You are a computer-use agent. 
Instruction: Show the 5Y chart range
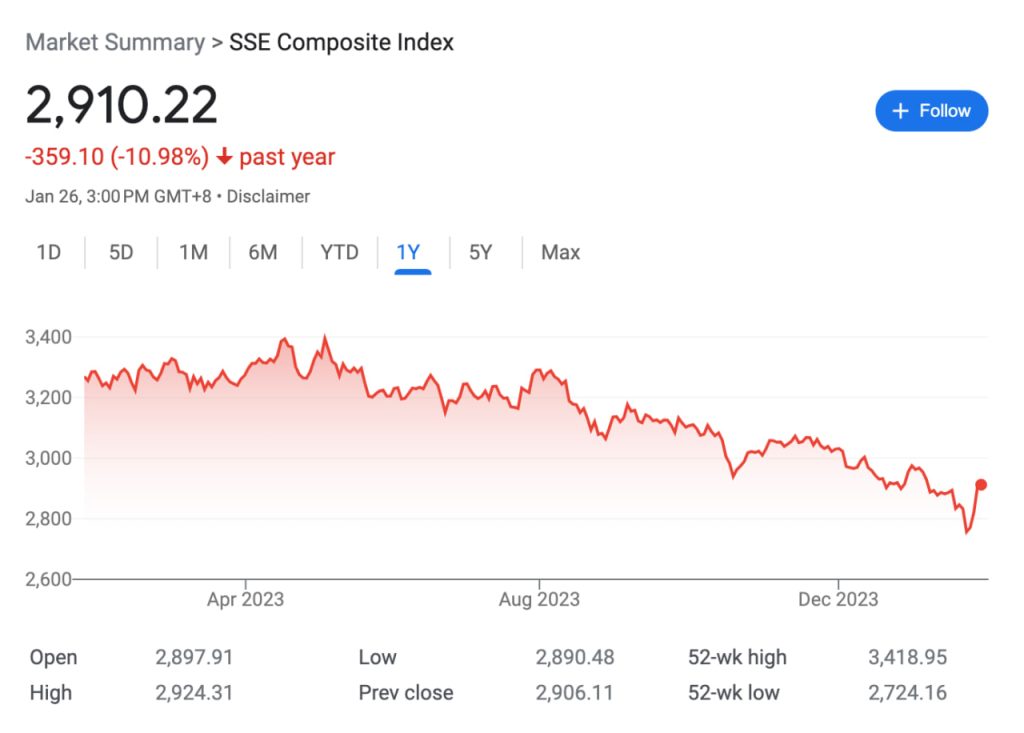click(x=481, y=252)
